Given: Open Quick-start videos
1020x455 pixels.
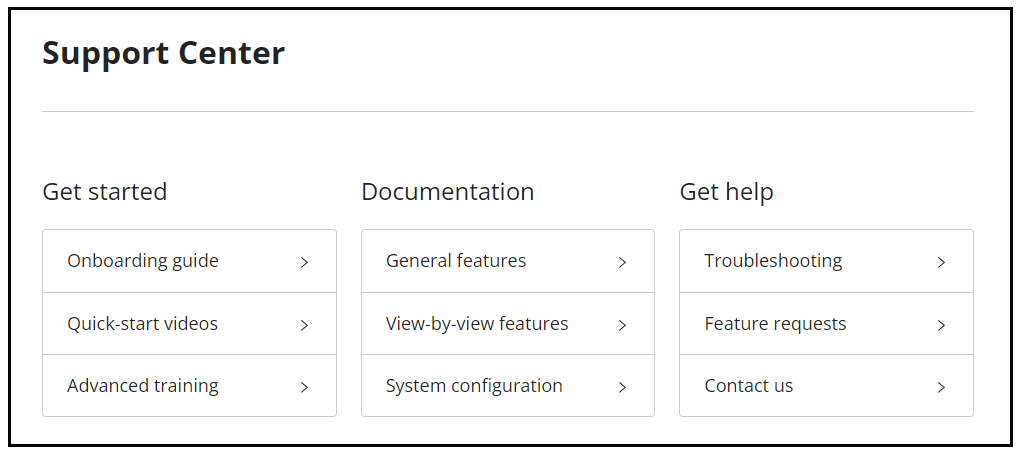Looking at the screenshot, I should point(142,324).
